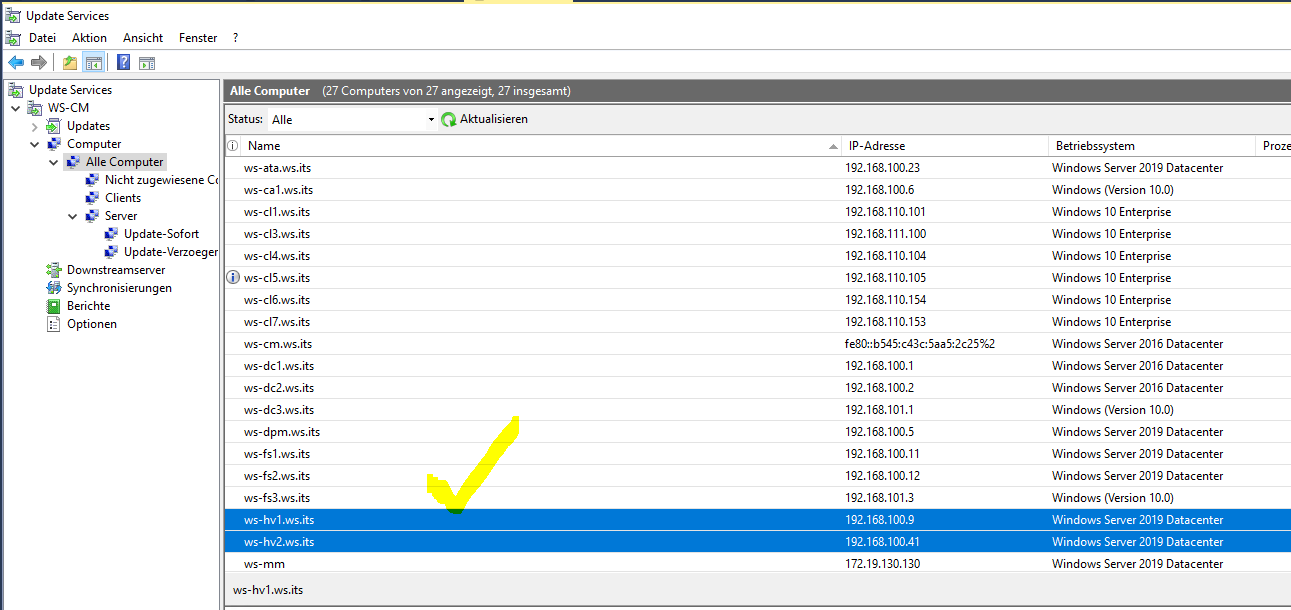
Task: Open the Status dropdown showing Alle
Action: [353, 119]
